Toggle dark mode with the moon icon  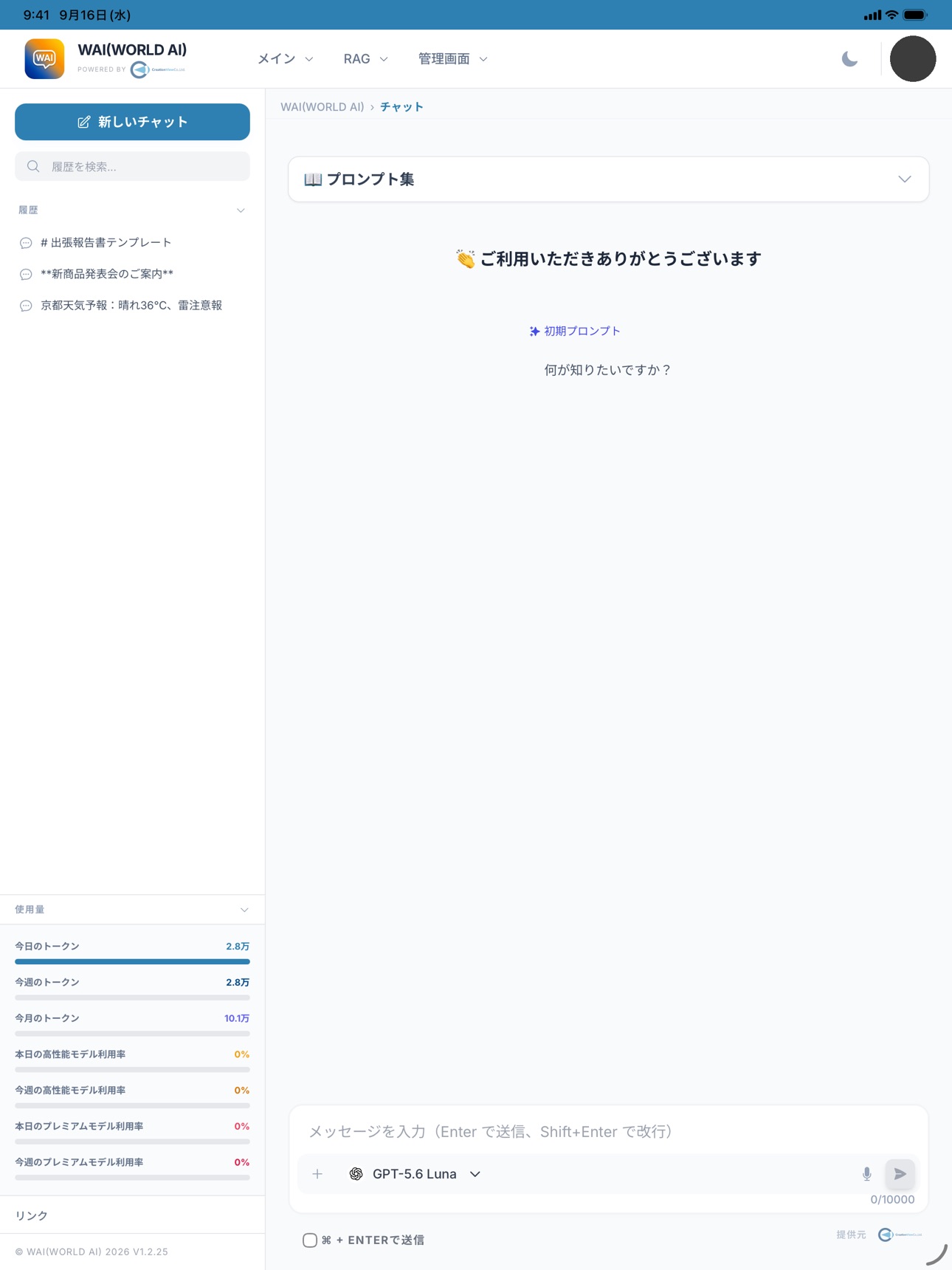point(849,59)
